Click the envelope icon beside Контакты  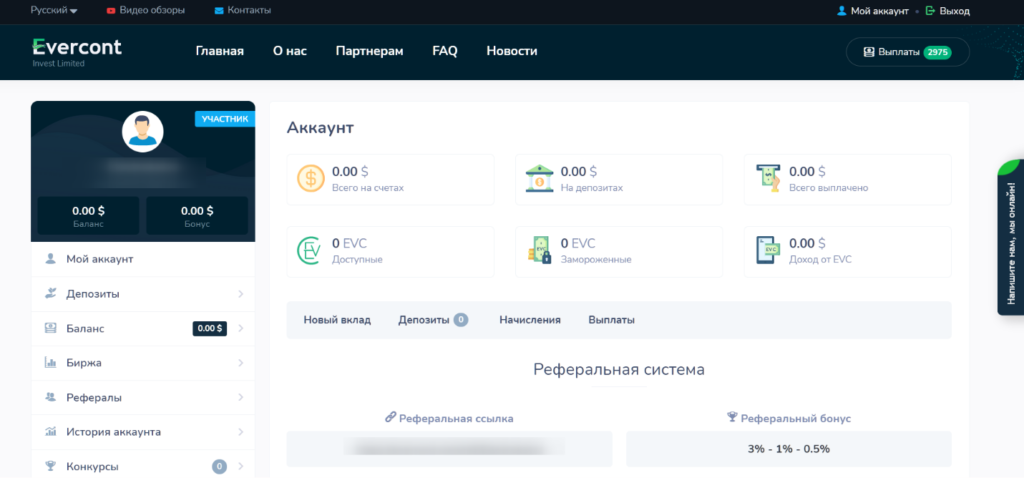coord(219,10)
